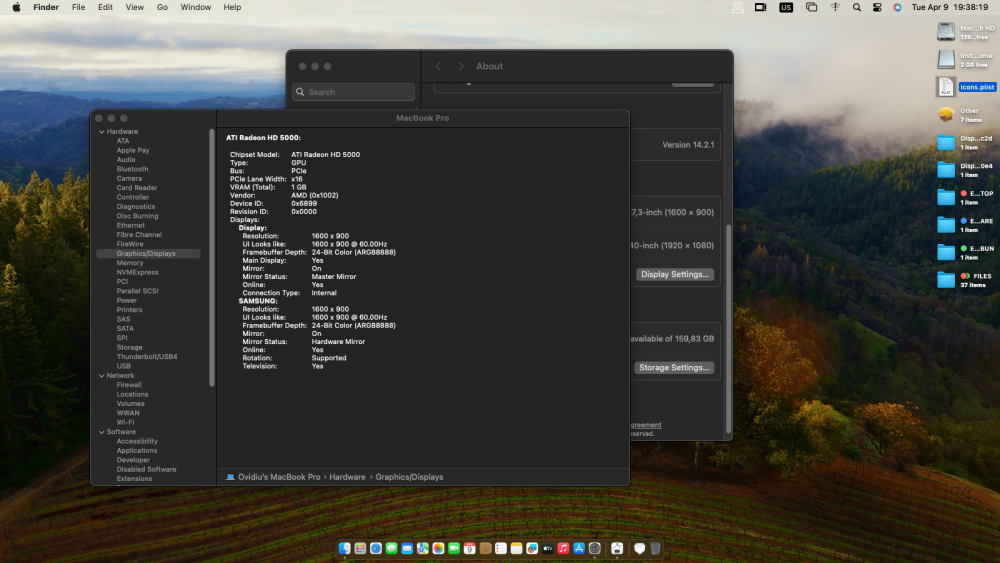Click Display Settings button
This screenshot has height=563, width=1000.
pos(675,274)
